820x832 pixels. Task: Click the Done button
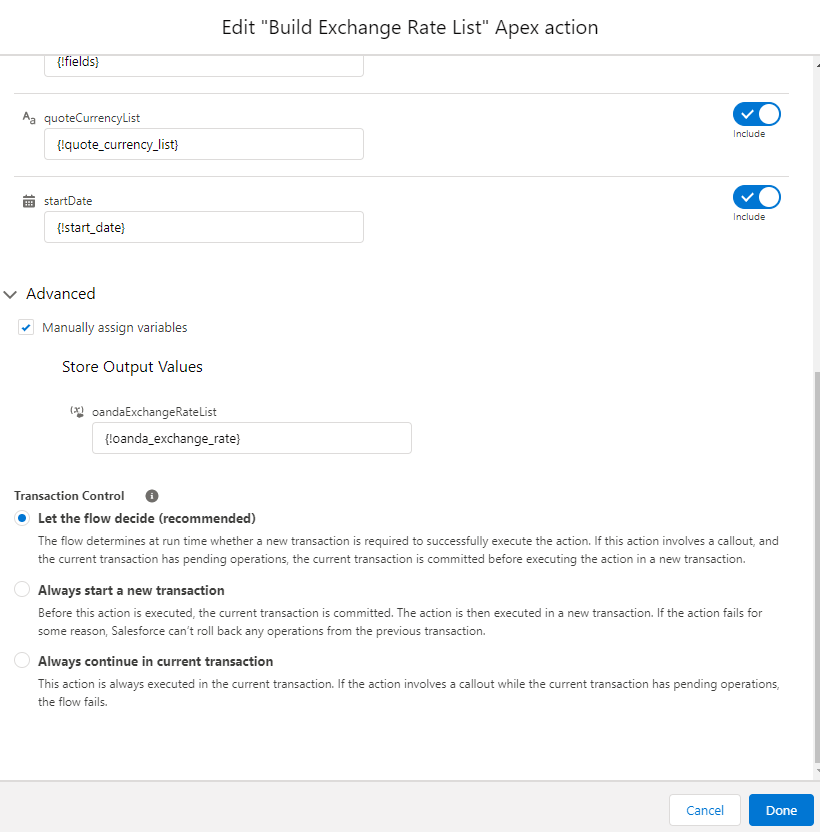click(x=781, y=810)
